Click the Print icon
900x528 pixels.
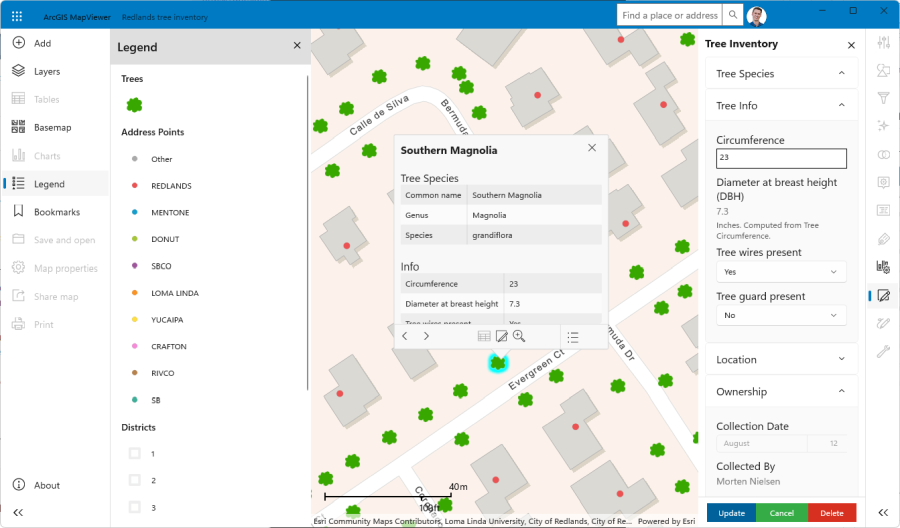(18, 324)
